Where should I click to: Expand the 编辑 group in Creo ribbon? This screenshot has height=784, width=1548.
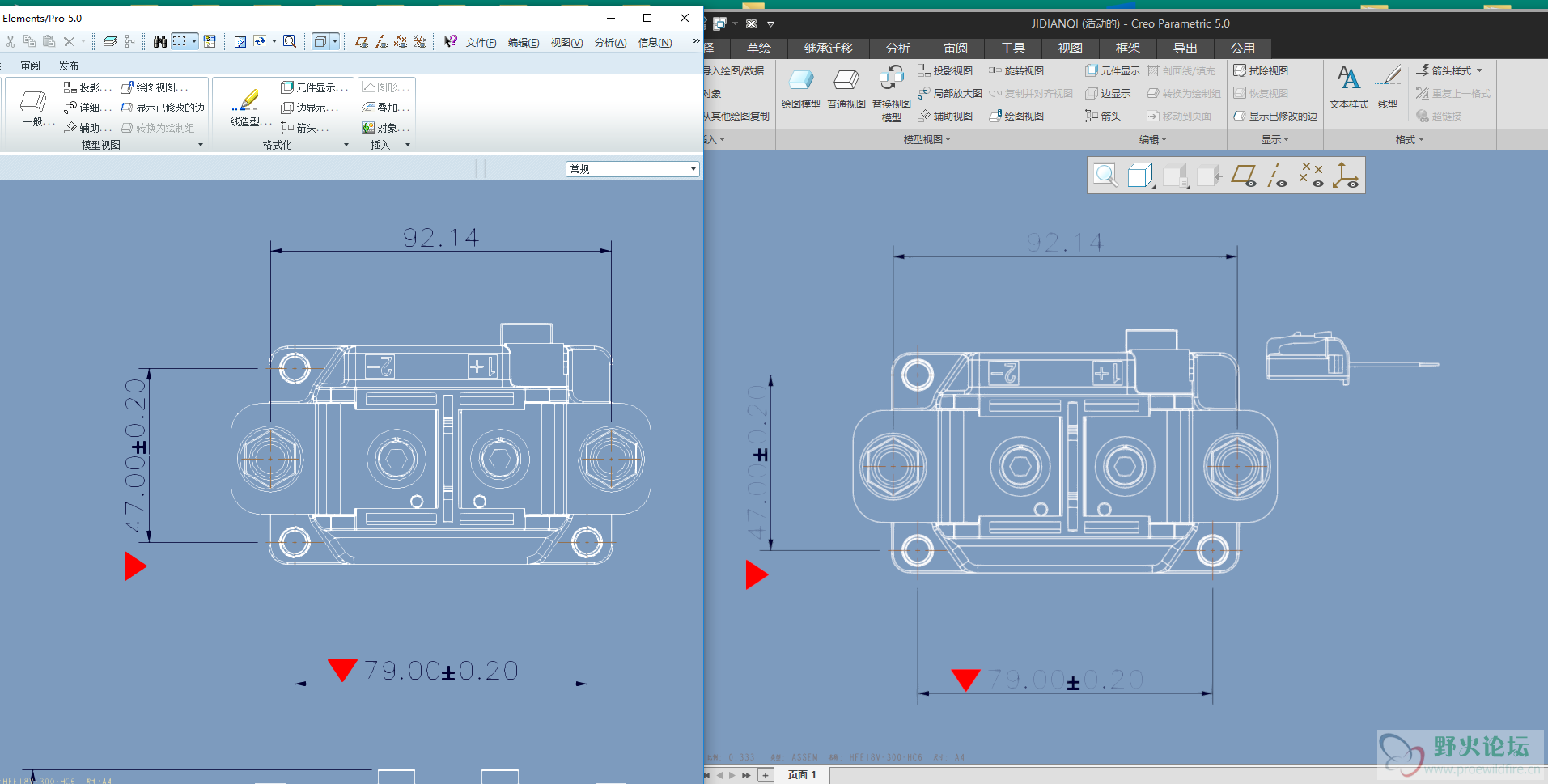(1153, 139)
